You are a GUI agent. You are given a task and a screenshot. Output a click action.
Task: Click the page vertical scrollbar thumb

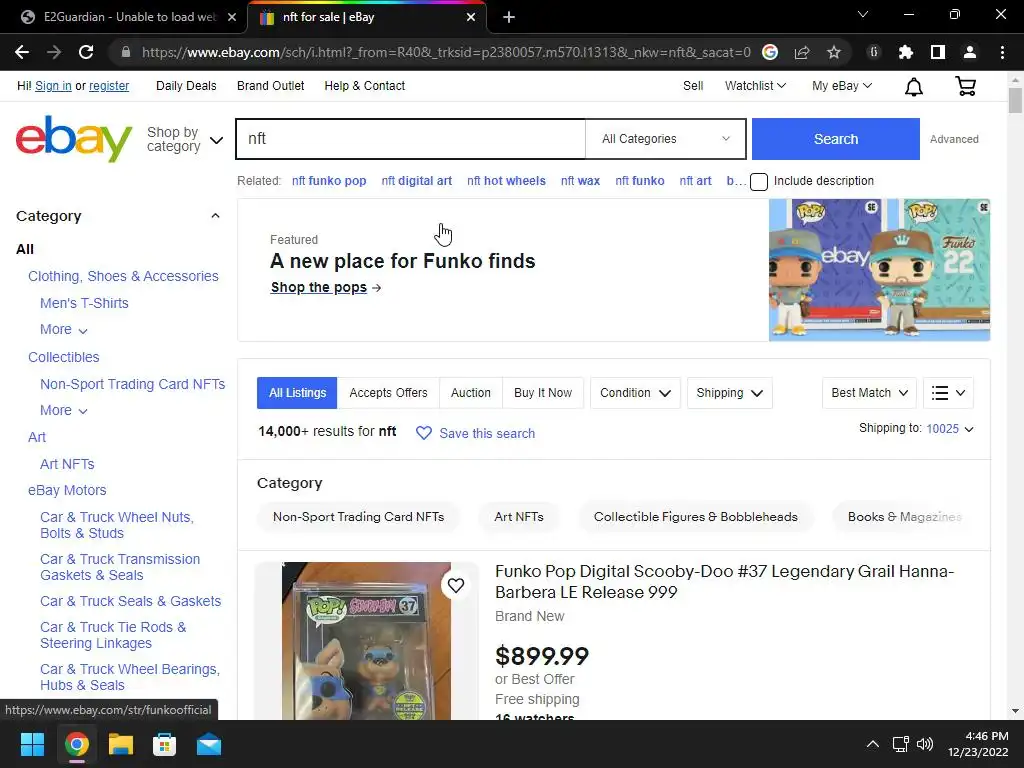[x=1015, y=100]
